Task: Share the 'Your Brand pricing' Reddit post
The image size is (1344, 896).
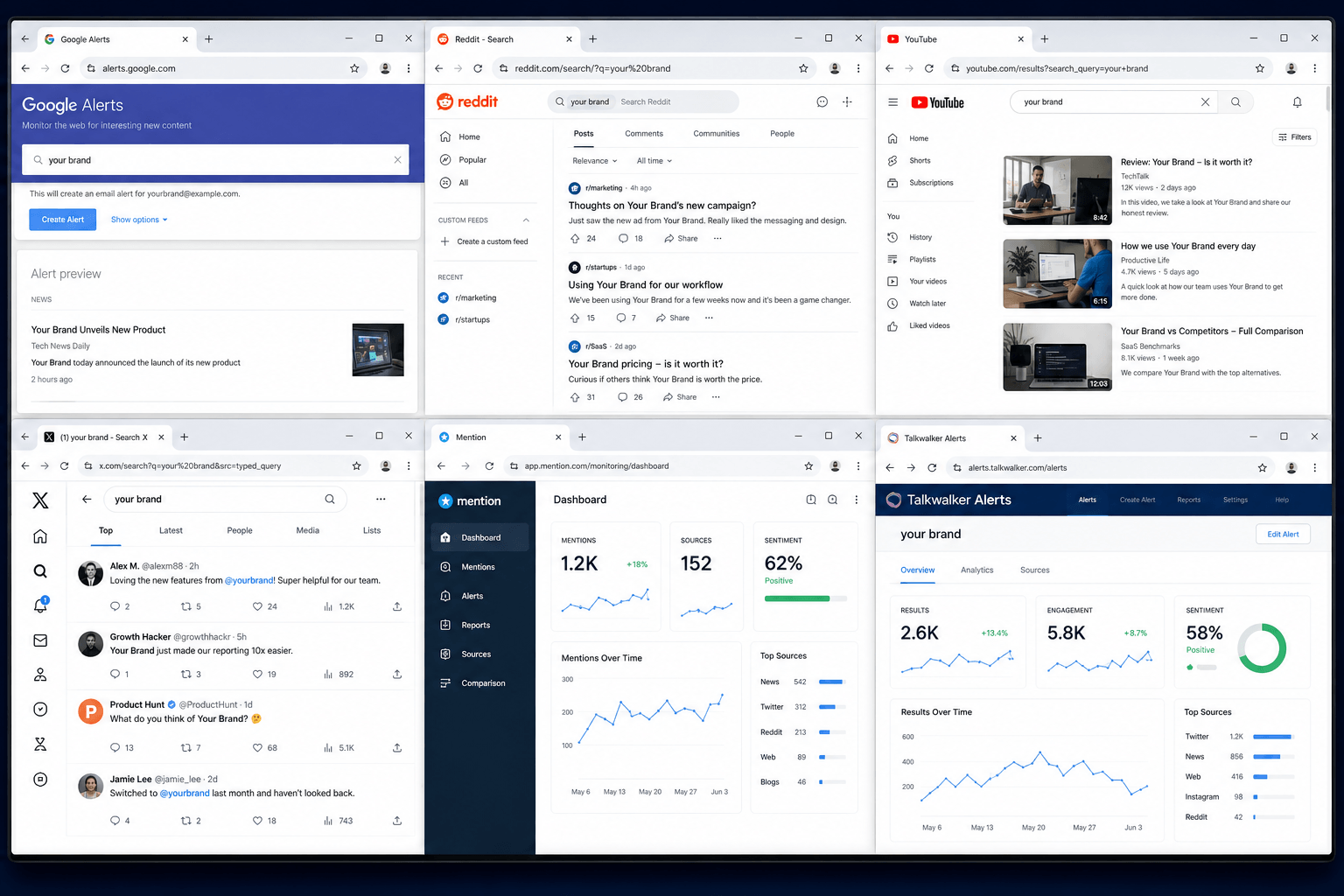Action: 680,397
